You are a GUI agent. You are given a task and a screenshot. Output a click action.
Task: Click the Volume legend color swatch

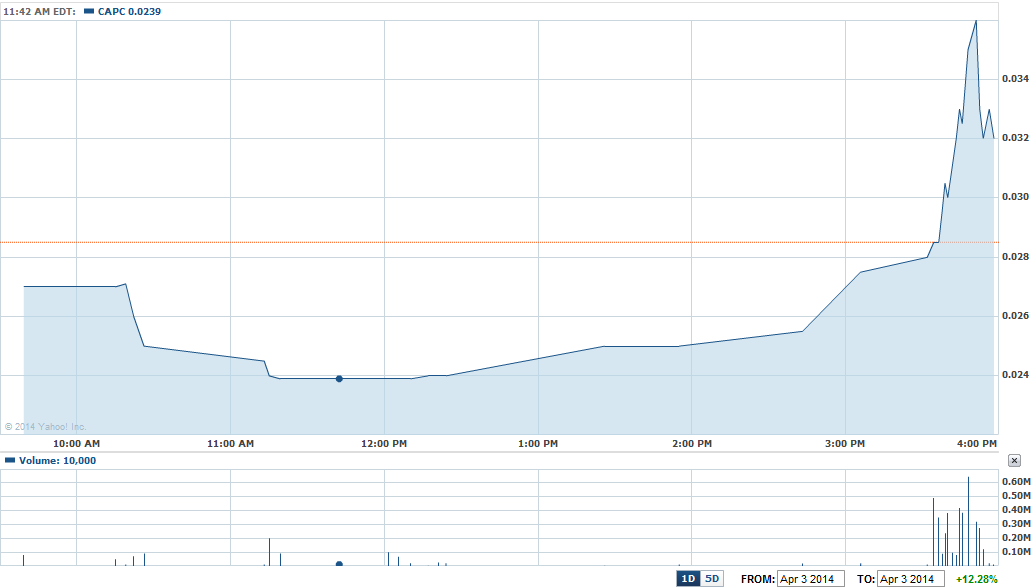pos(10,460)
